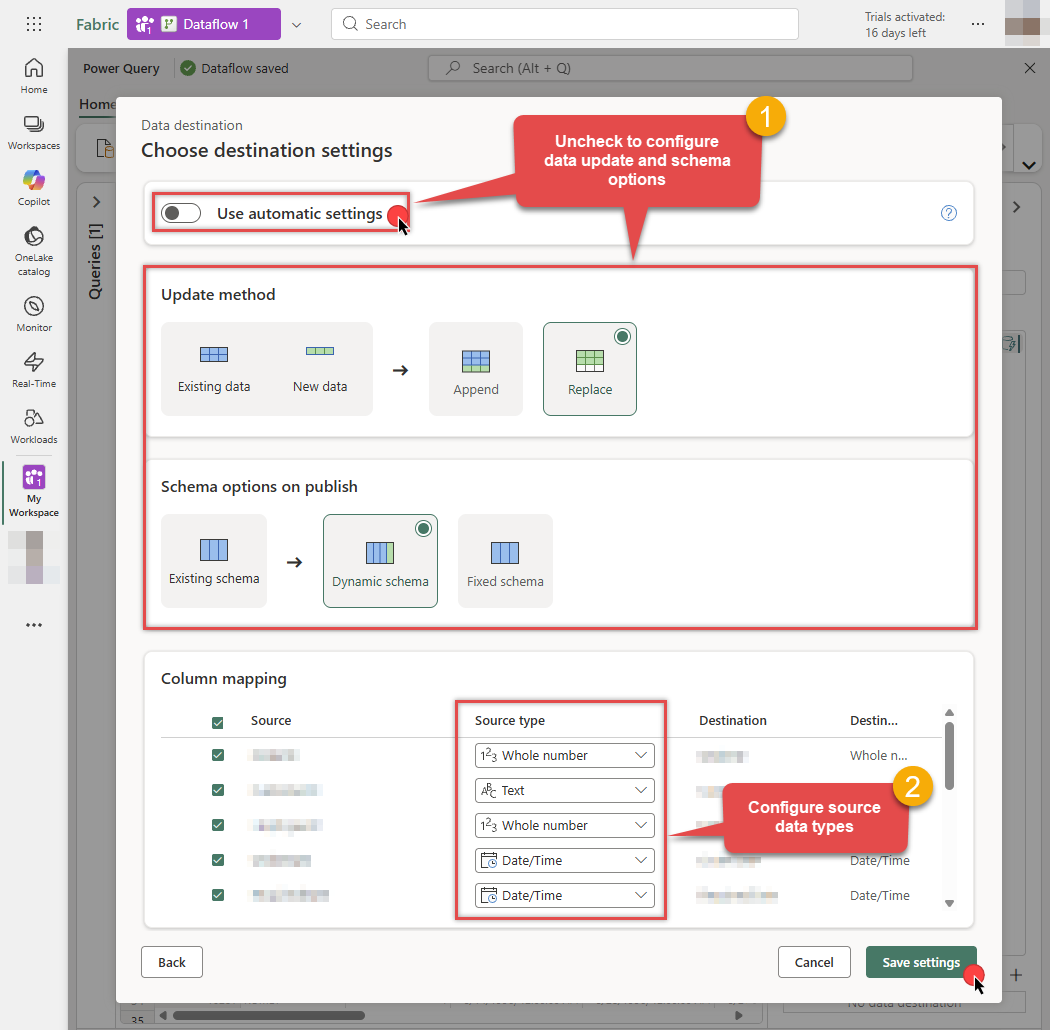Launch Copilot from the sidebar

coord(33,186)
